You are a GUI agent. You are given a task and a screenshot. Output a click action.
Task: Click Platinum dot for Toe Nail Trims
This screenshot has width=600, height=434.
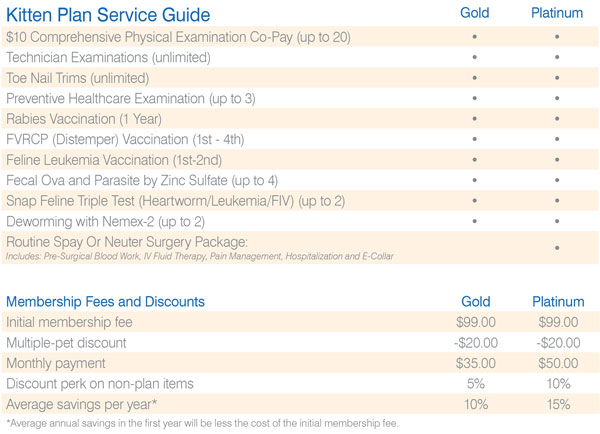(557, 78)
